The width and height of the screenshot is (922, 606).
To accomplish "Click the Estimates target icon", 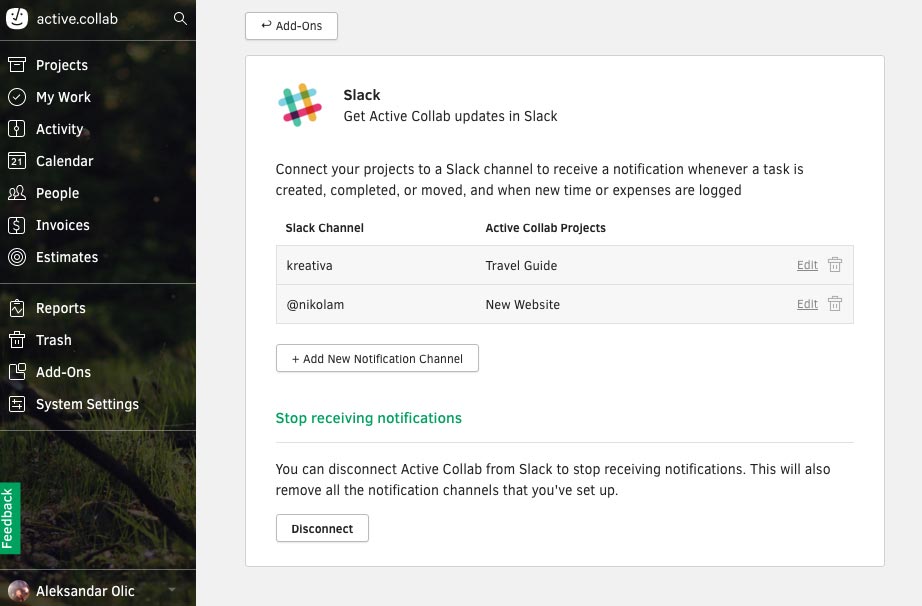I will (17, 257).
